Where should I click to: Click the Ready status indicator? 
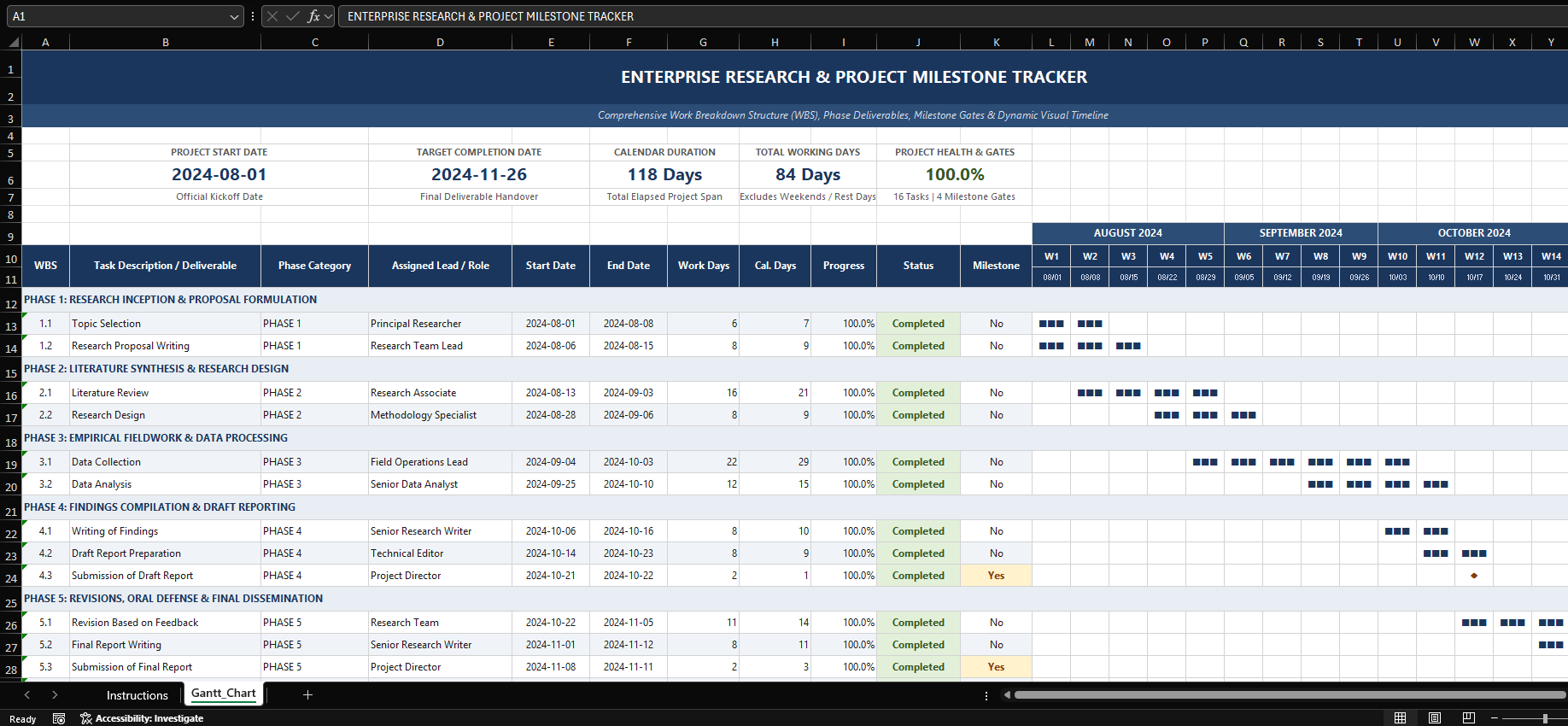23,719
